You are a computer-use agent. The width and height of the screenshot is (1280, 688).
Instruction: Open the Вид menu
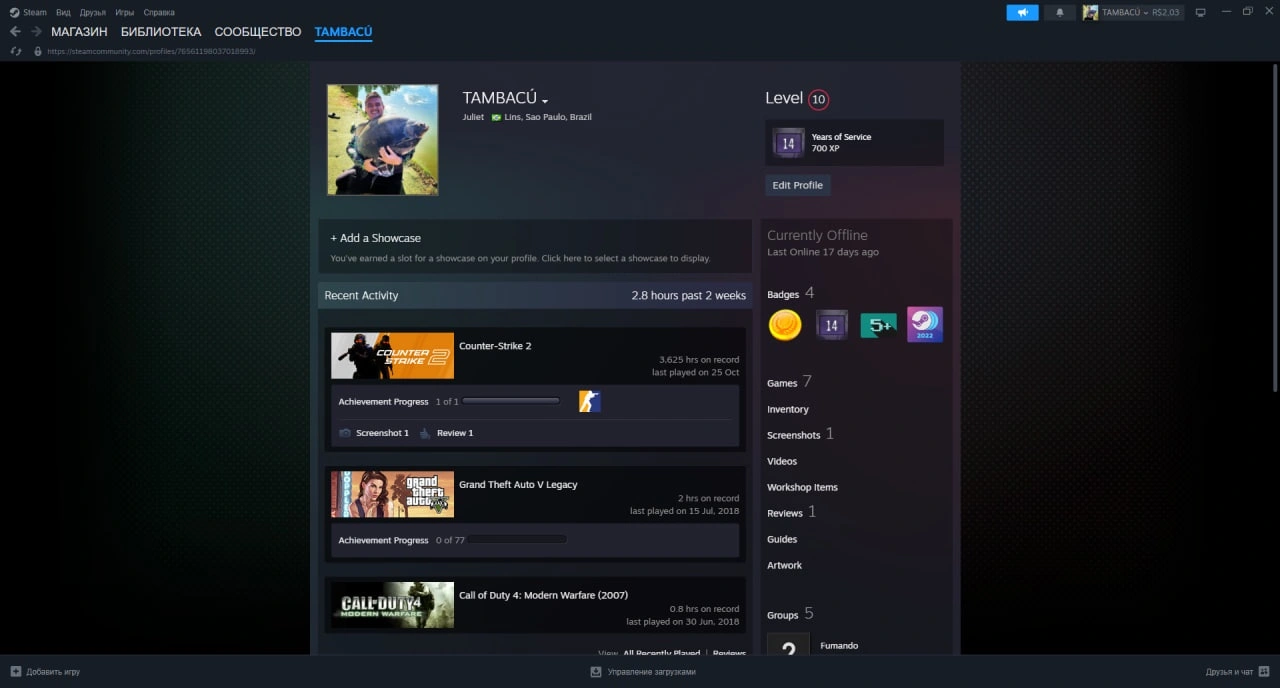pos(64,12)
